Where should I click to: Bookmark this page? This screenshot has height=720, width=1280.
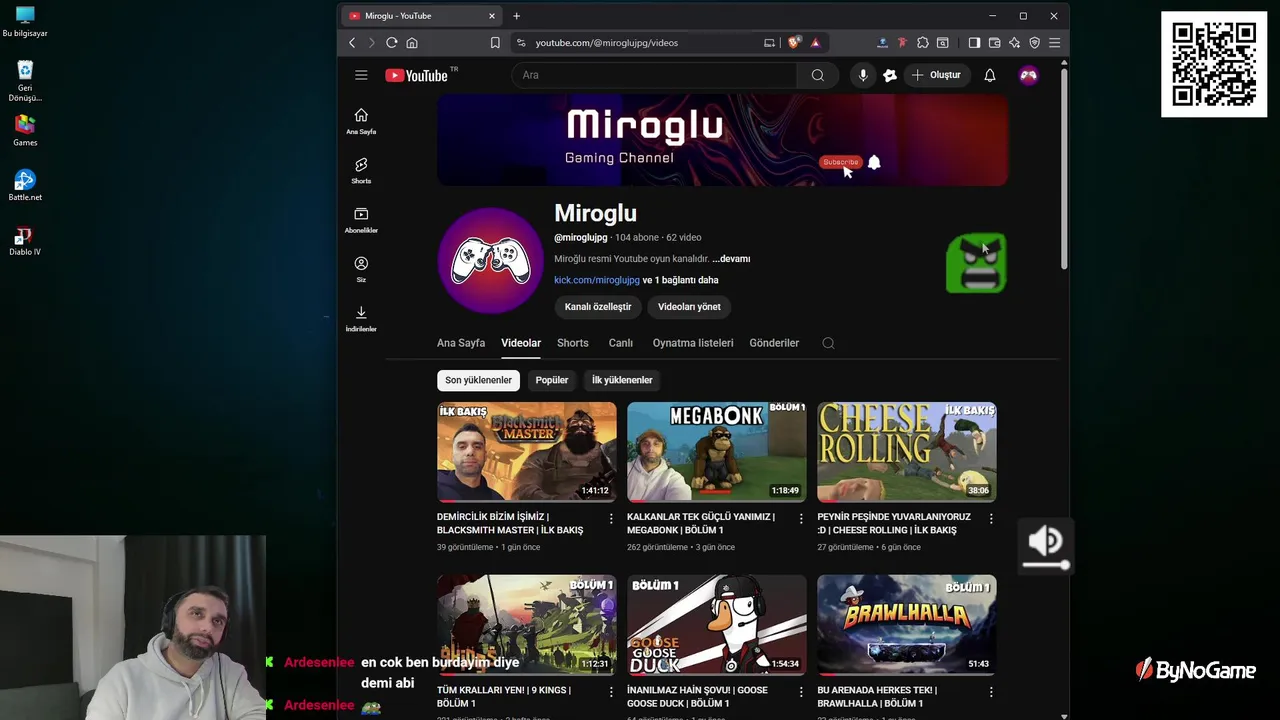[x=495, y=43]
